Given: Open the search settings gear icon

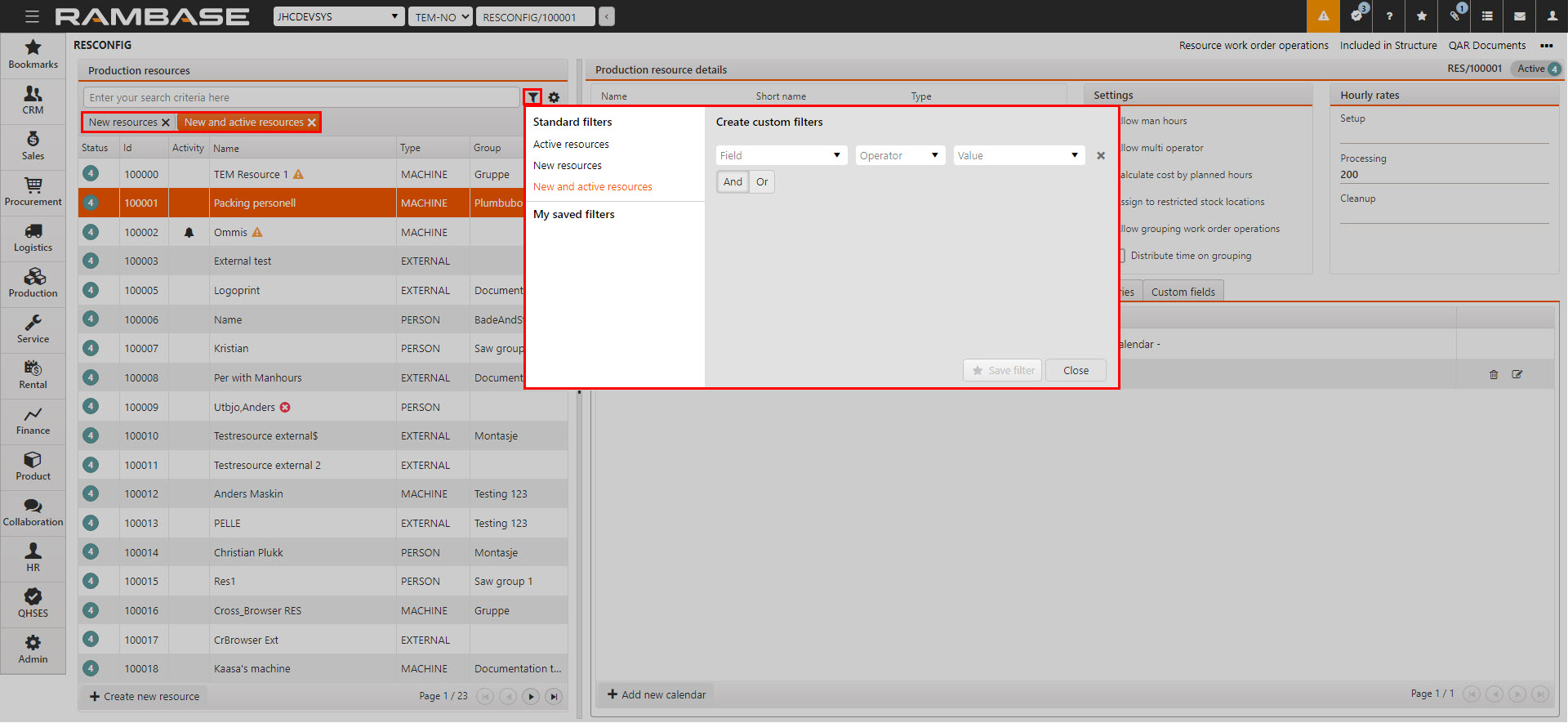Looking at the screenshot, I should [554, 97].
